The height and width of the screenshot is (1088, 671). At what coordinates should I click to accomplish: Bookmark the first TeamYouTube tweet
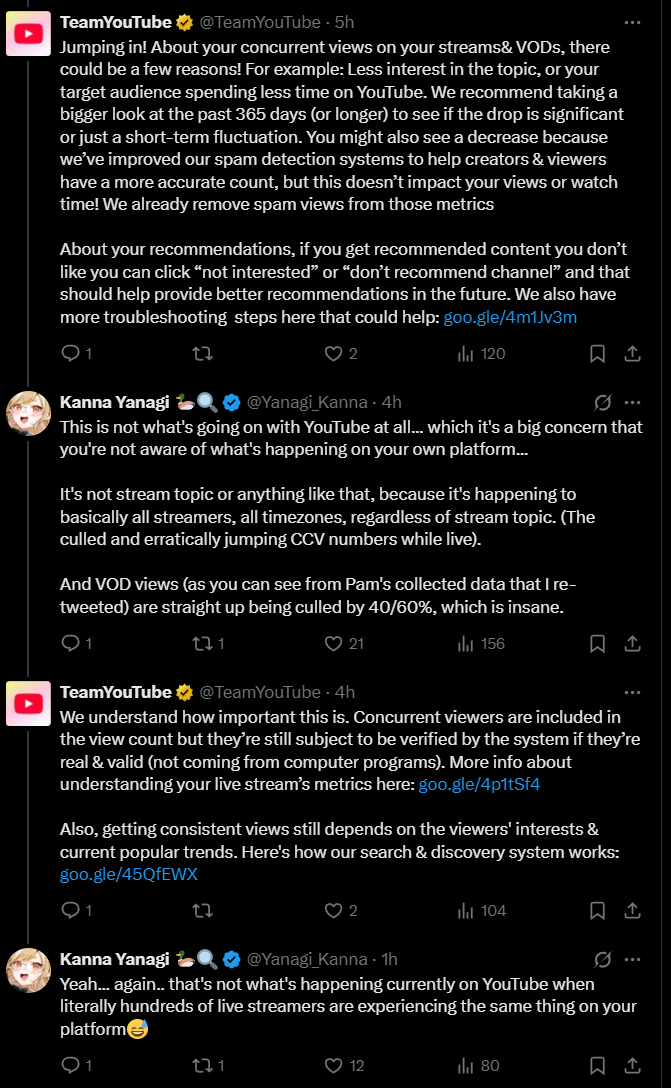(x=597, y=353)
